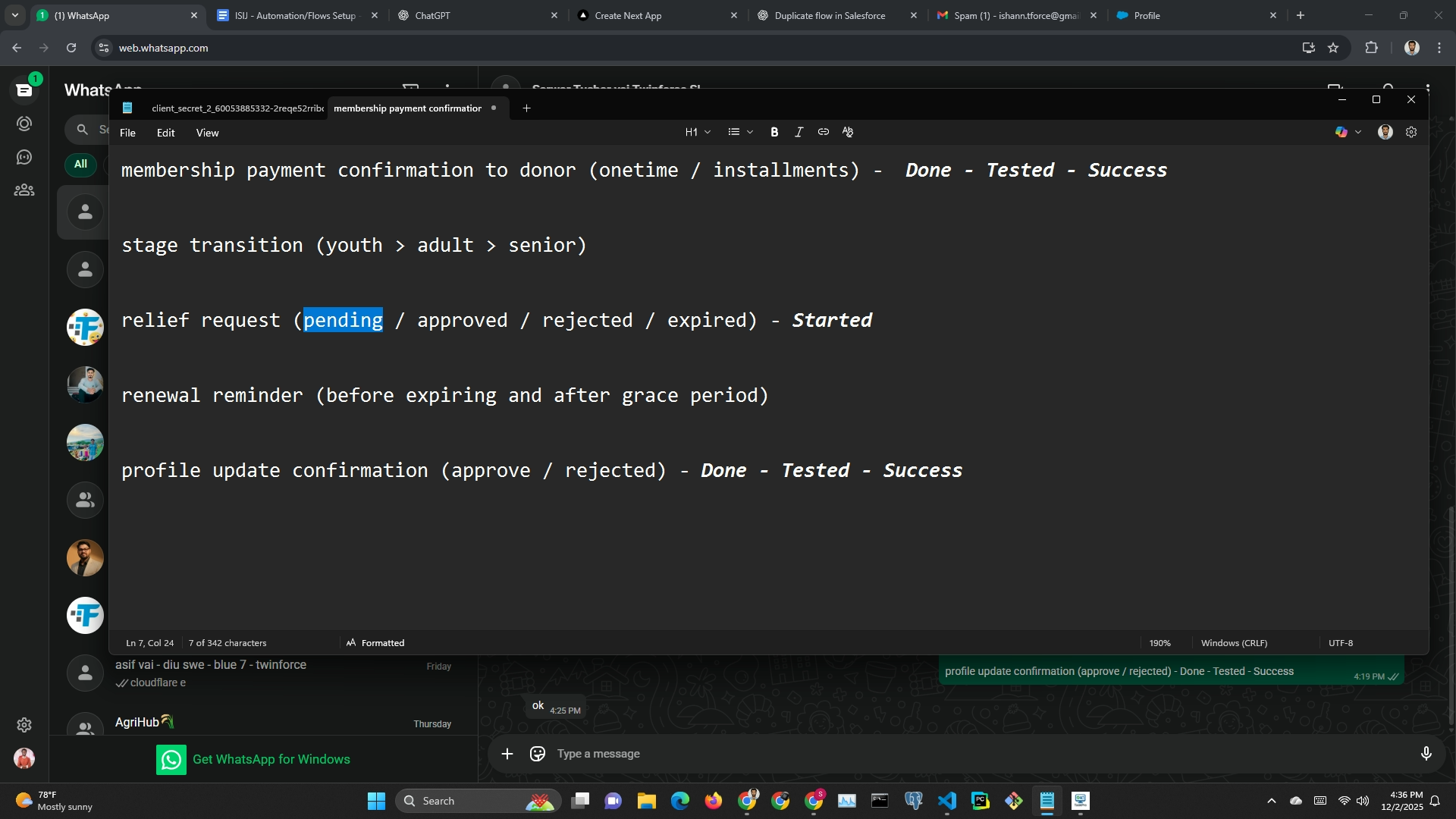Open WhatsApp Communities icon in sidebar
Viewport: 1456px width, 819px height.
click(24, 190)
